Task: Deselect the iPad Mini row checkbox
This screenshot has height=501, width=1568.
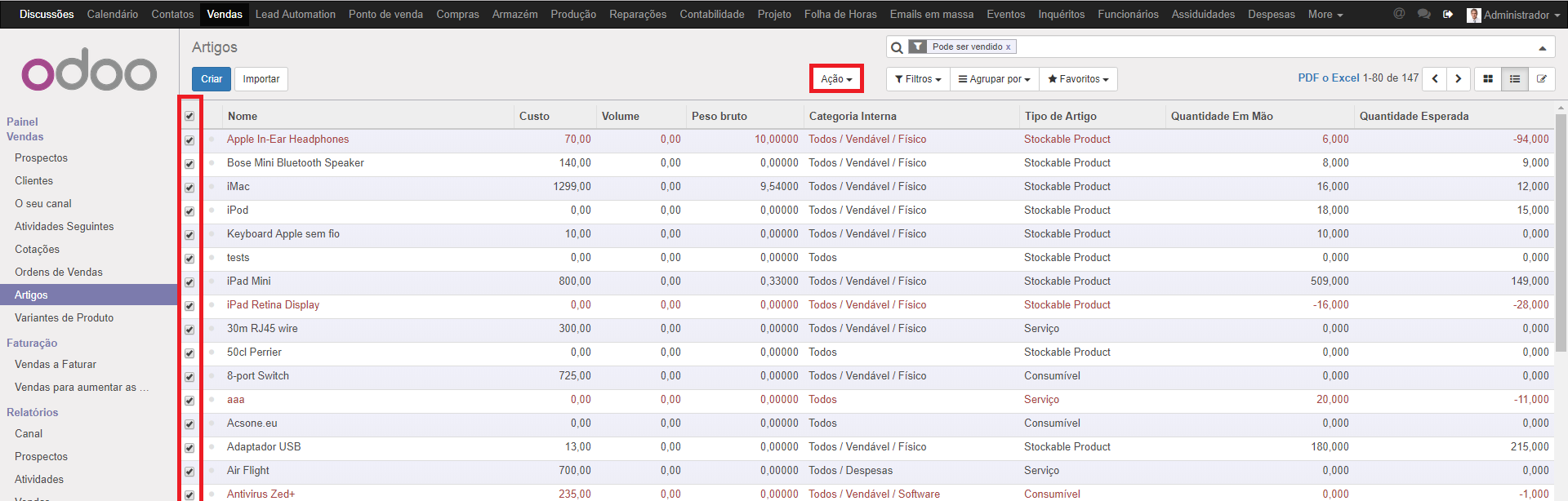Action: (189, 282)
